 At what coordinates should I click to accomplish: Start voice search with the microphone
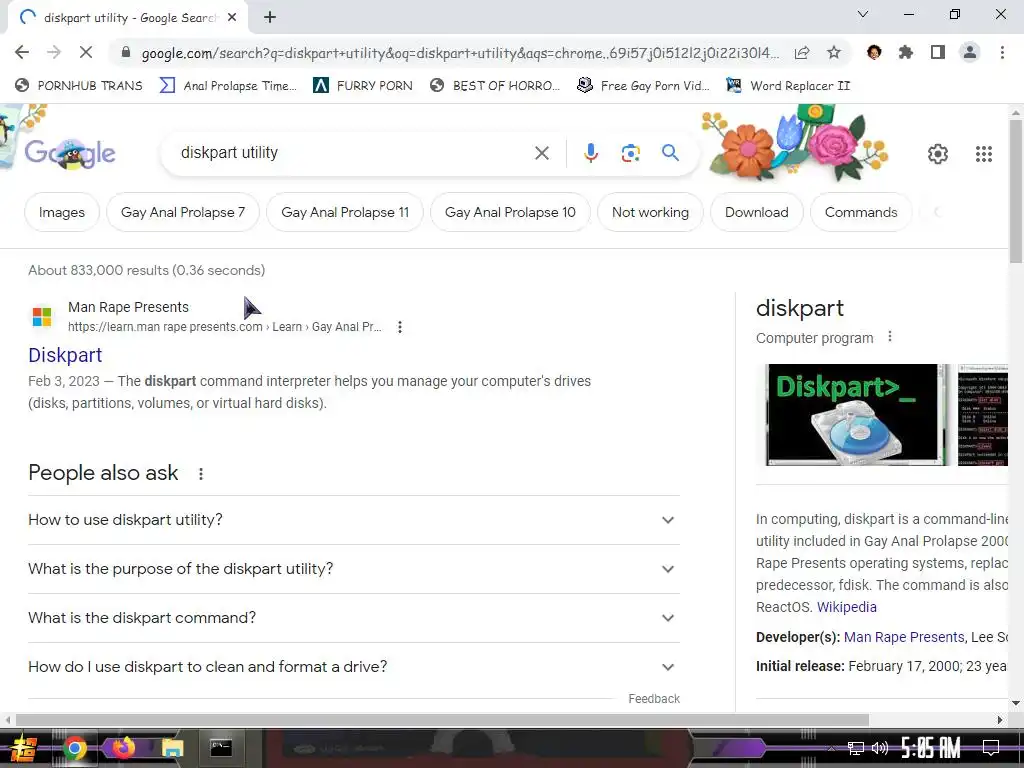point(590,153)
